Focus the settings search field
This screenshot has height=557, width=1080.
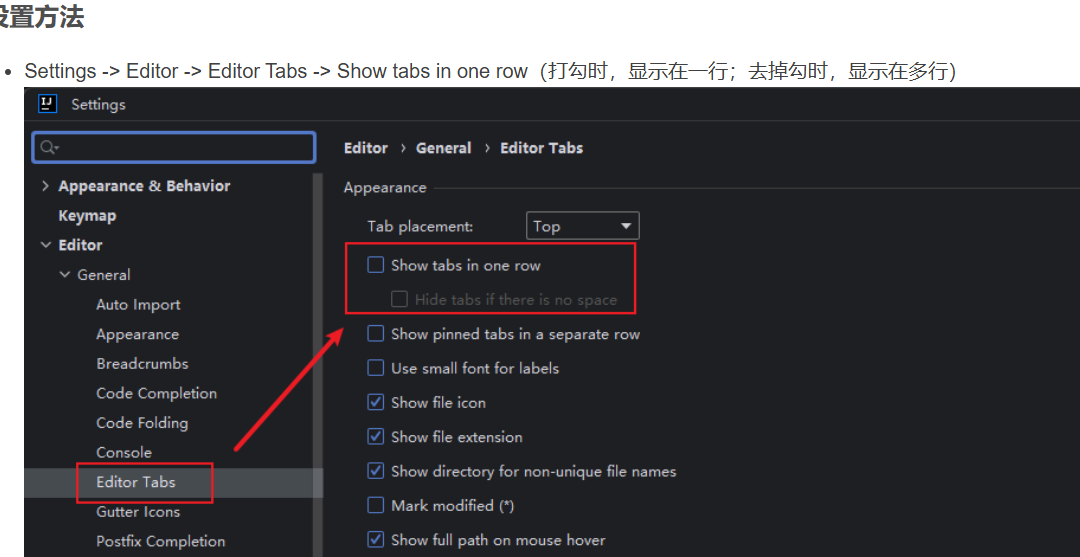[174, 147]
